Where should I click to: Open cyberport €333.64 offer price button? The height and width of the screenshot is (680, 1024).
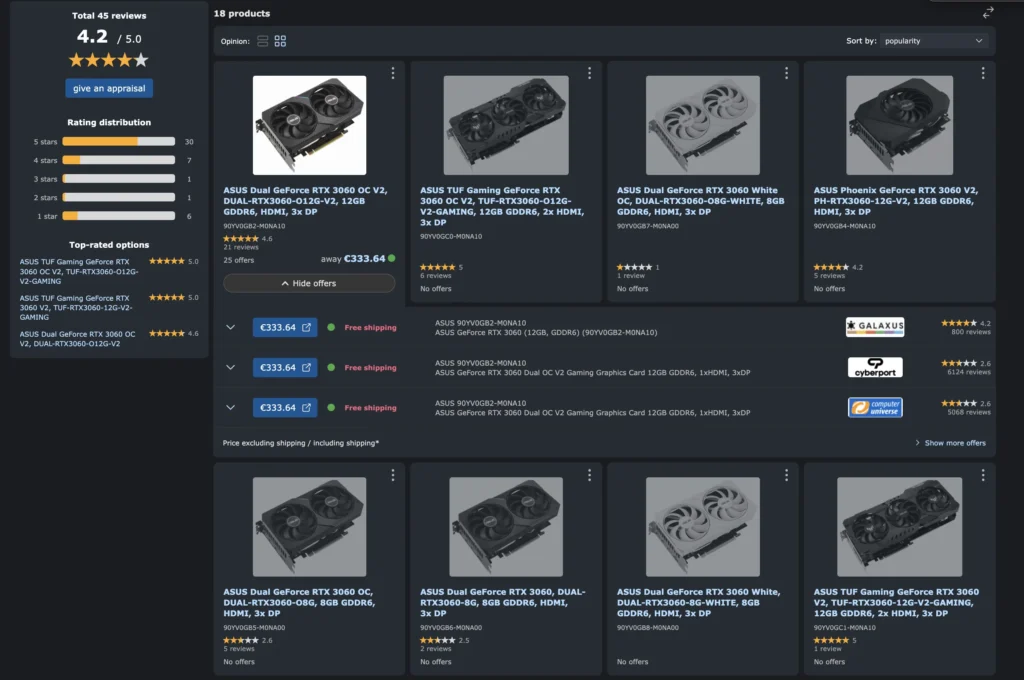pos(285,367)
